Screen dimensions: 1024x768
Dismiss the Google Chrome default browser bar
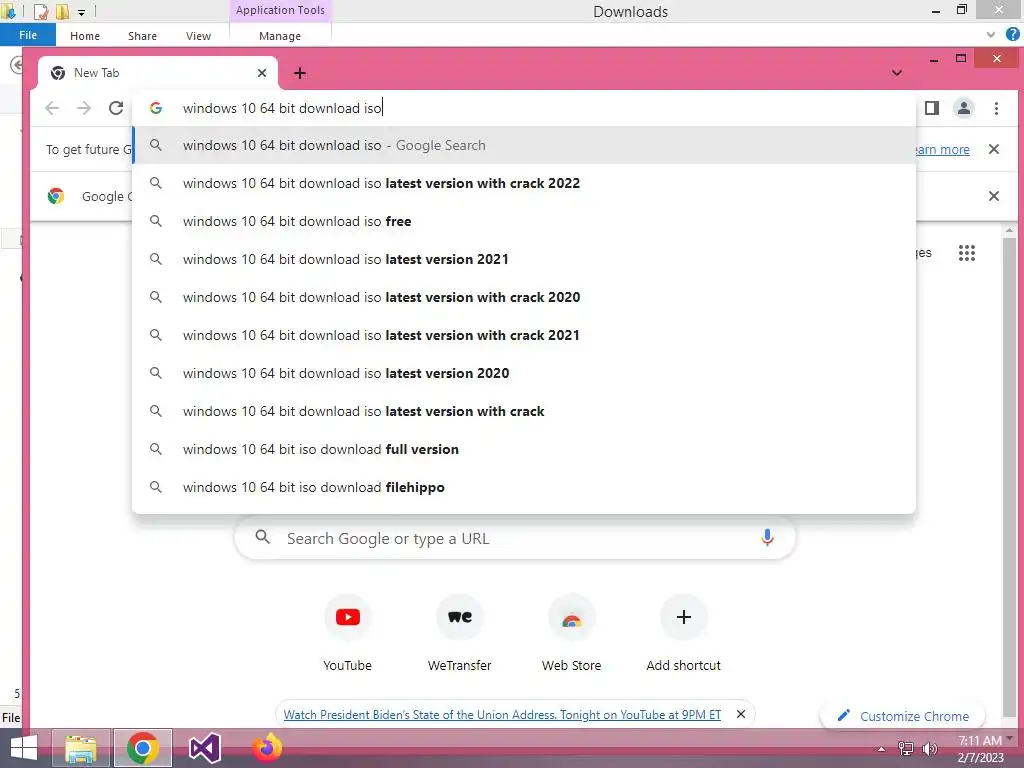click(994, 196)
